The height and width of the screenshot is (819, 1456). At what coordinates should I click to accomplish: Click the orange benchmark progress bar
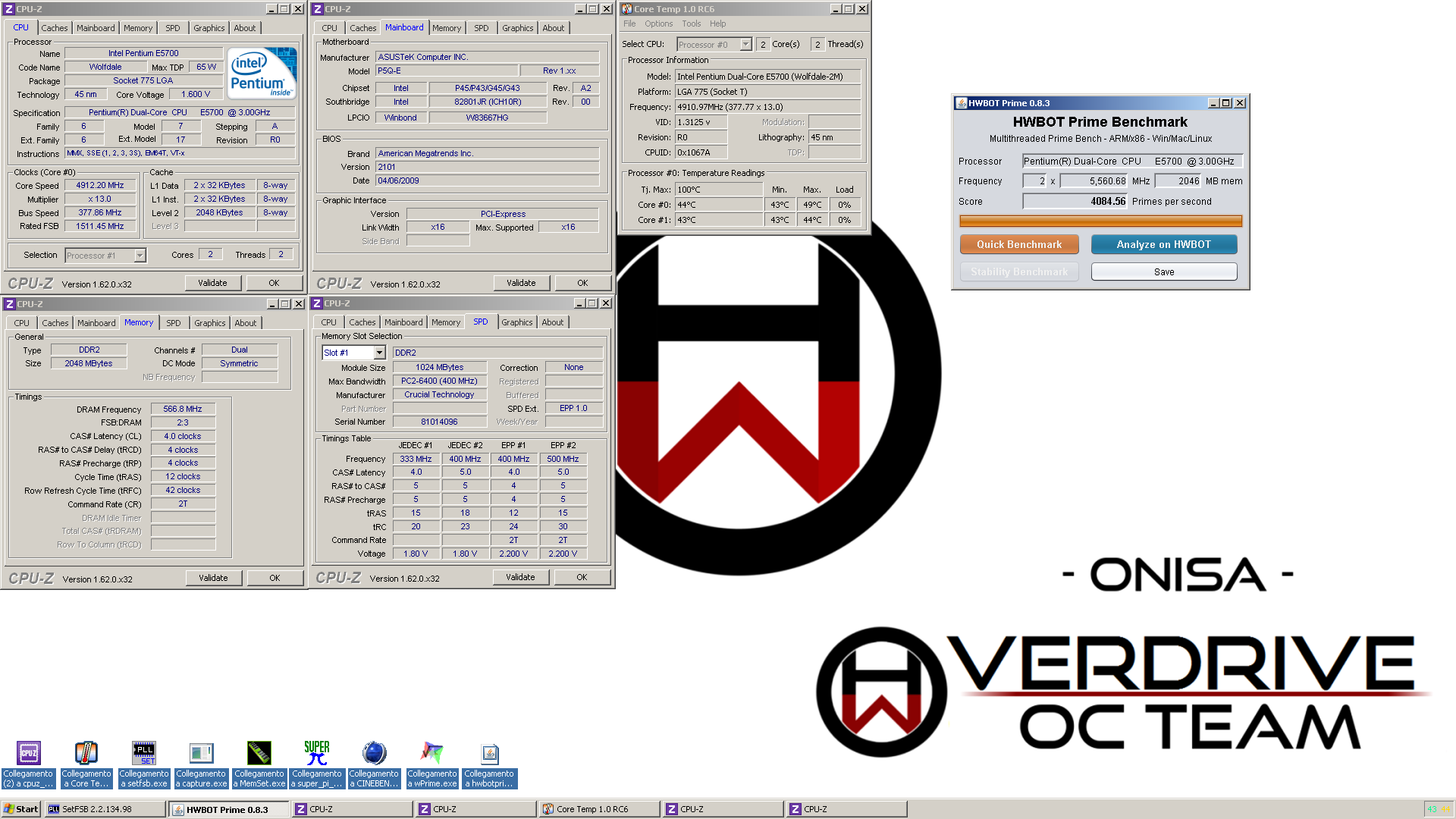click(x=1100, y=221)
